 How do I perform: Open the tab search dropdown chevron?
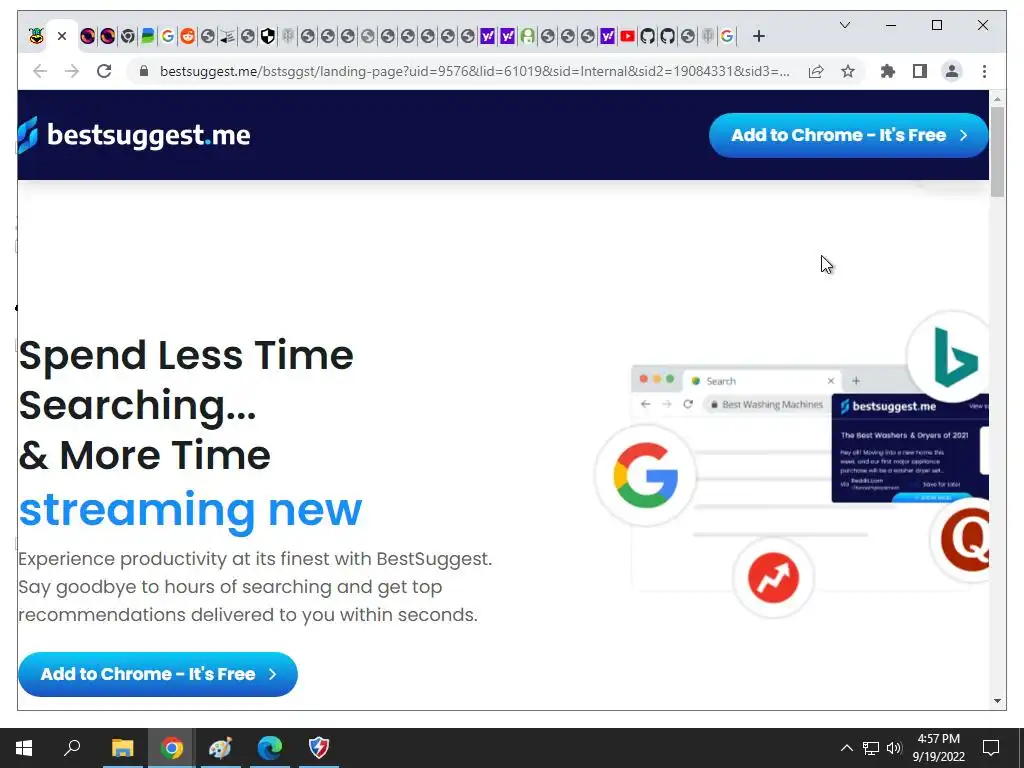click(x=844, y=25)
